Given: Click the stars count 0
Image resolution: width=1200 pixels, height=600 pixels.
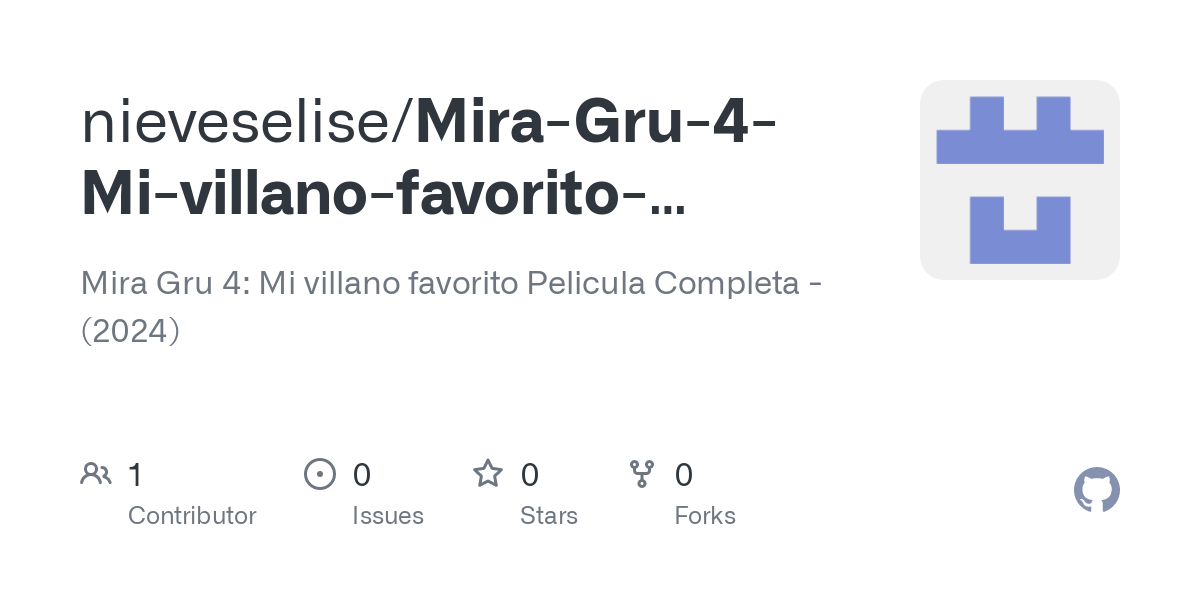Looking at the screenshot, I should (x=530, y=475).
